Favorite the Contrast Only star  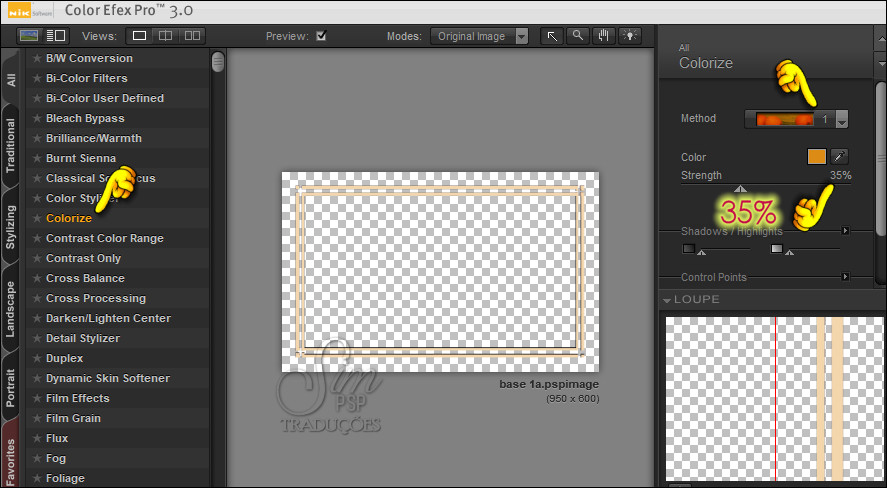pyautogui.click(x=37, y=258)
